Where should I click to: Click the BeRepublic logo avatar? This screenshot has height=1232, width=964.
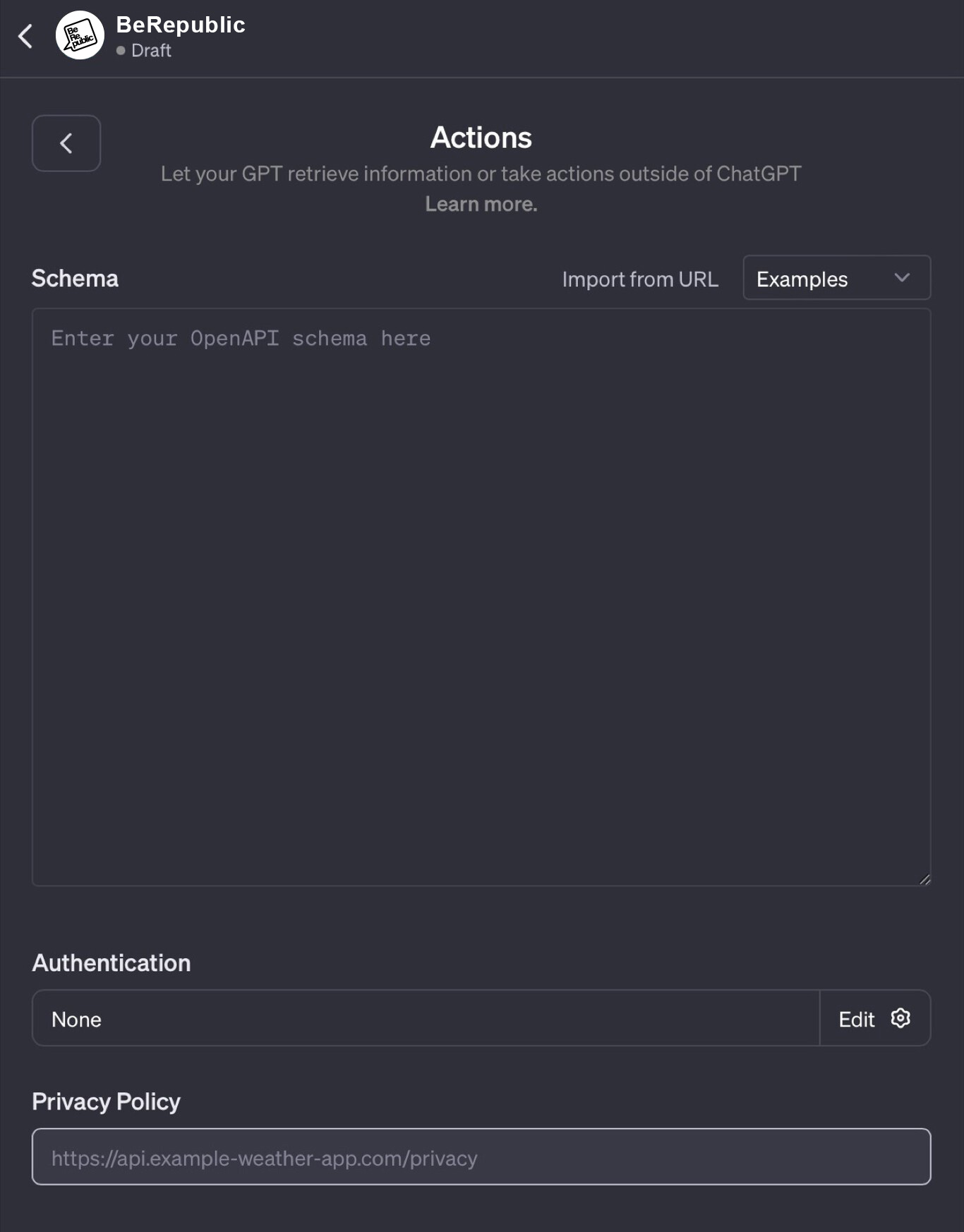(x=80, y=35)
